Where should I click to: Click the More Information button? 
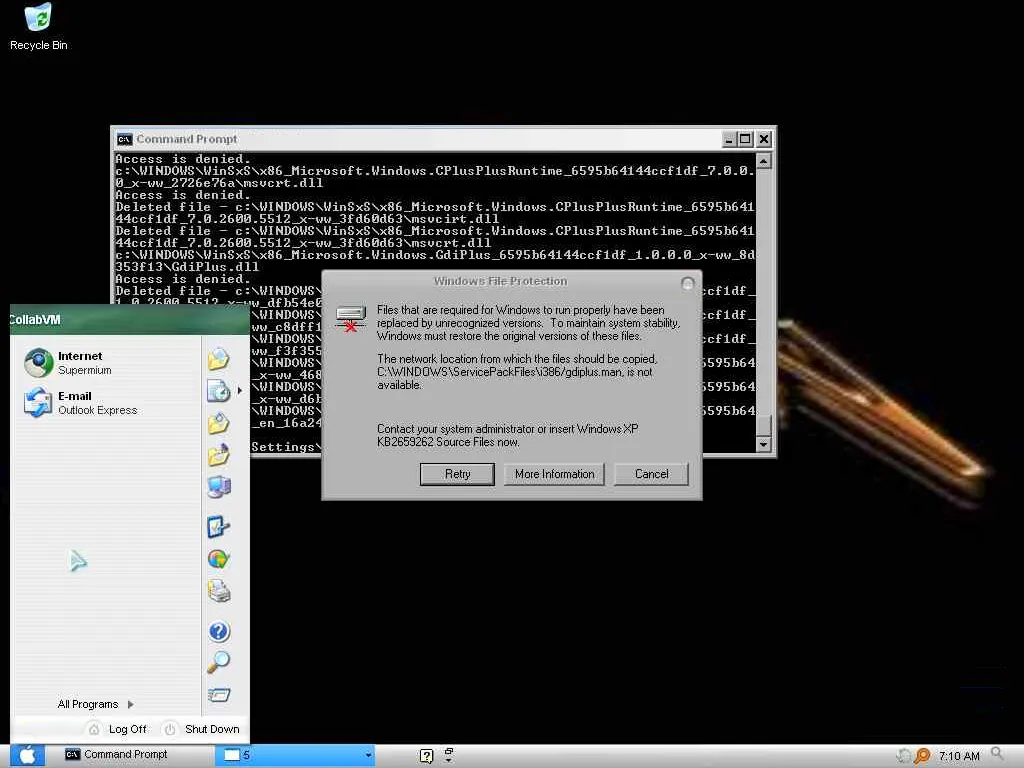point(554,474)
